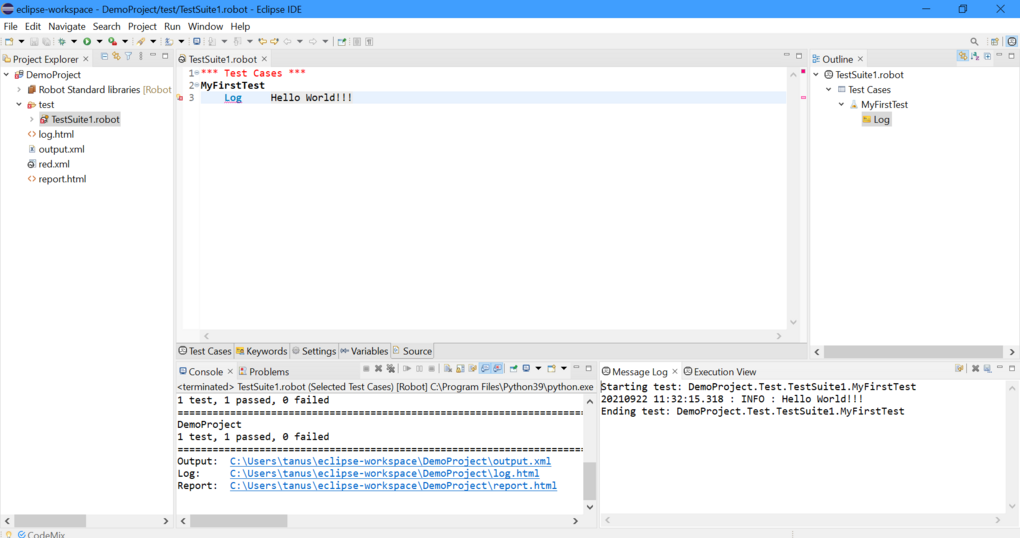
Task: Toggle breakpoint marker on line 3
Action: 180,98
